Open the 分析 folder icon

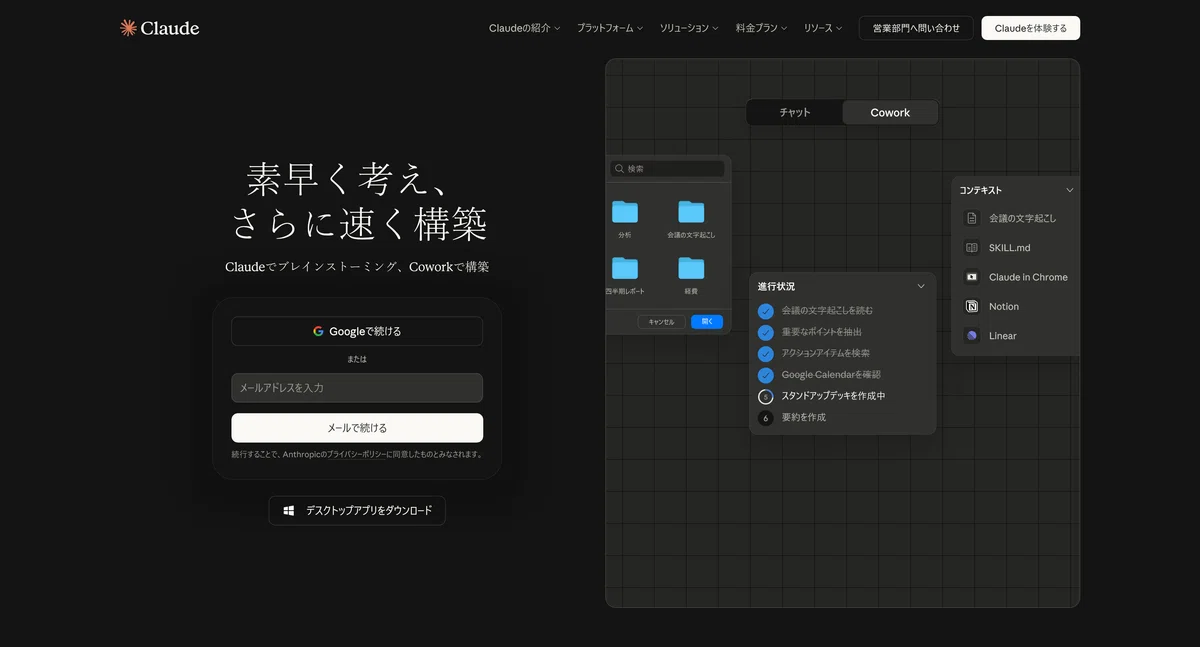point(625,211)
